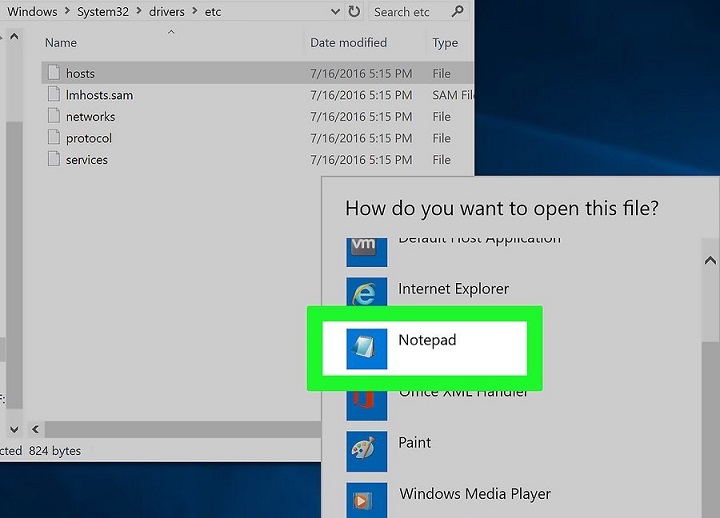Viewport: 720px width, 518px height.
Task: Click the date modified of protocol
Action: point(361,138)
